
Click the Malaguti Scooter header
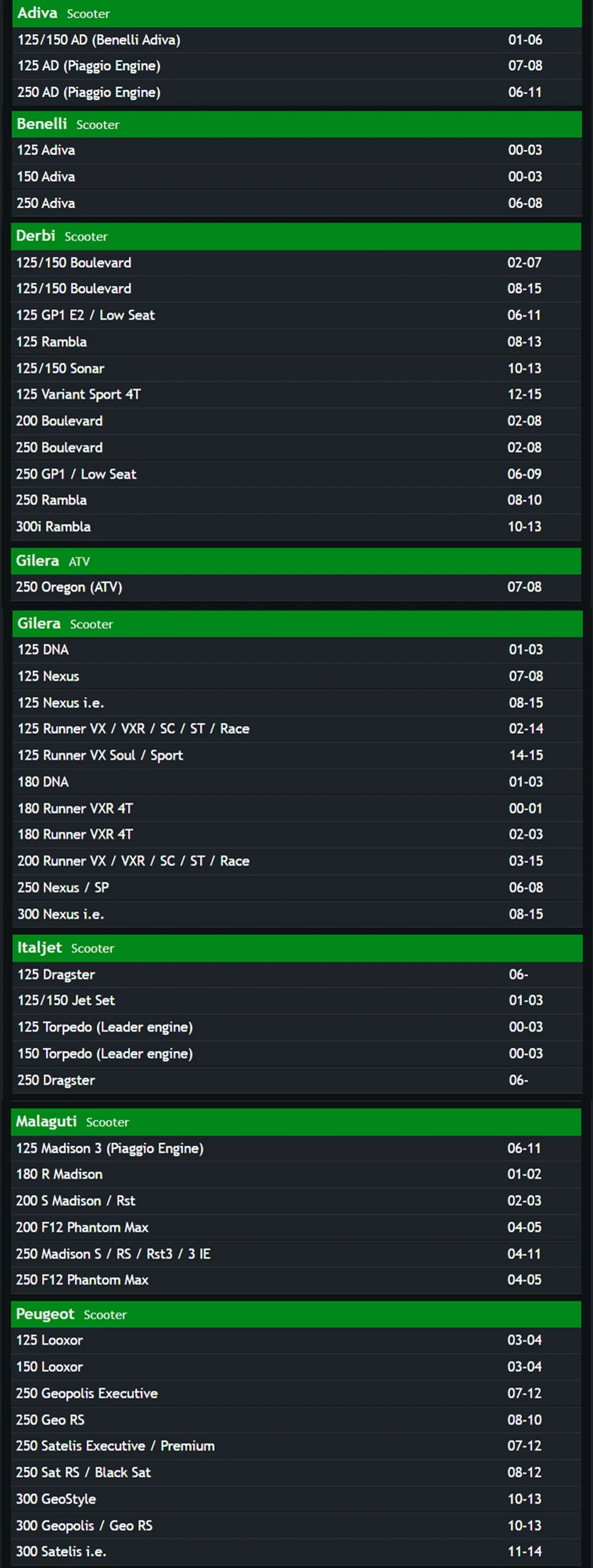tap(296, 1122)
